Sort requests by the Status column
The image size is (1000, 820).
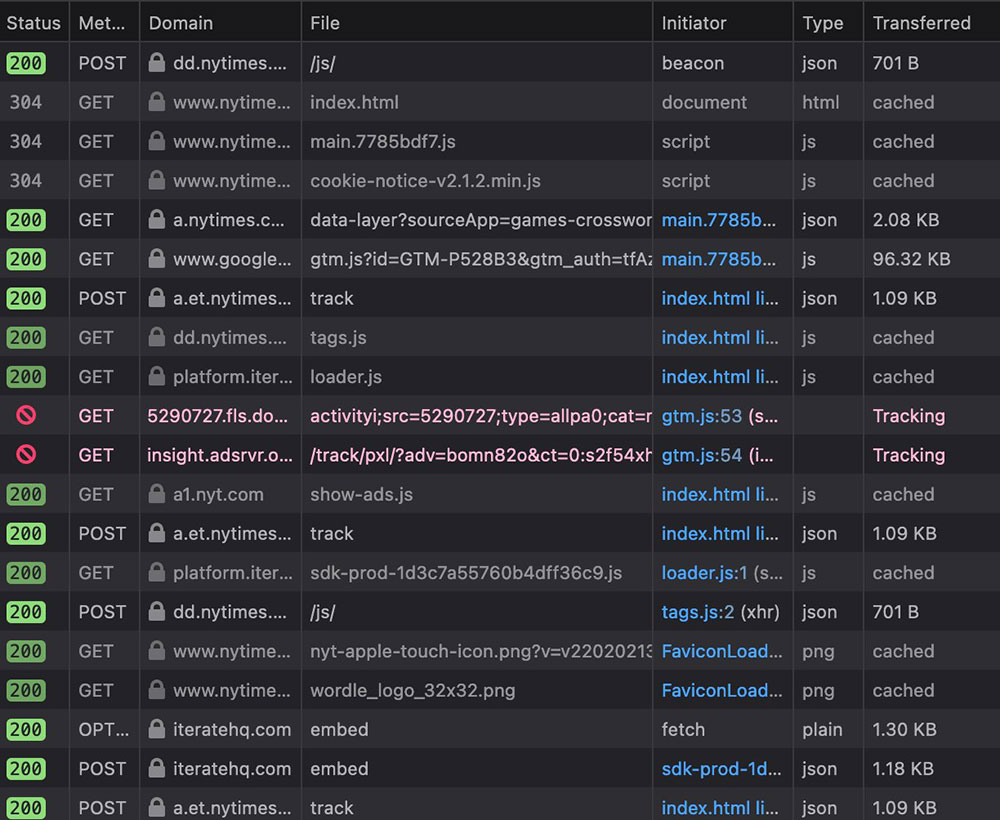[x=34, y=23]
